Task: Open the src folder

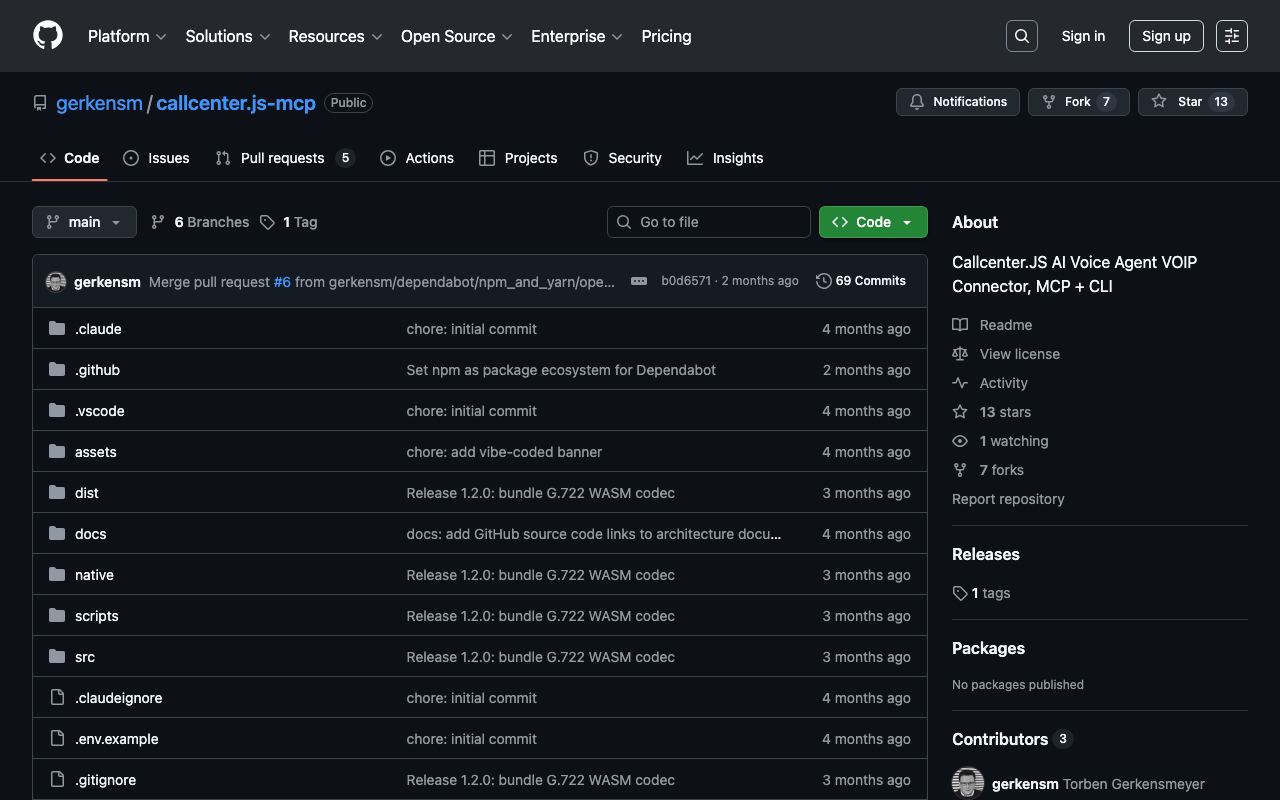Action: [85, 657]
